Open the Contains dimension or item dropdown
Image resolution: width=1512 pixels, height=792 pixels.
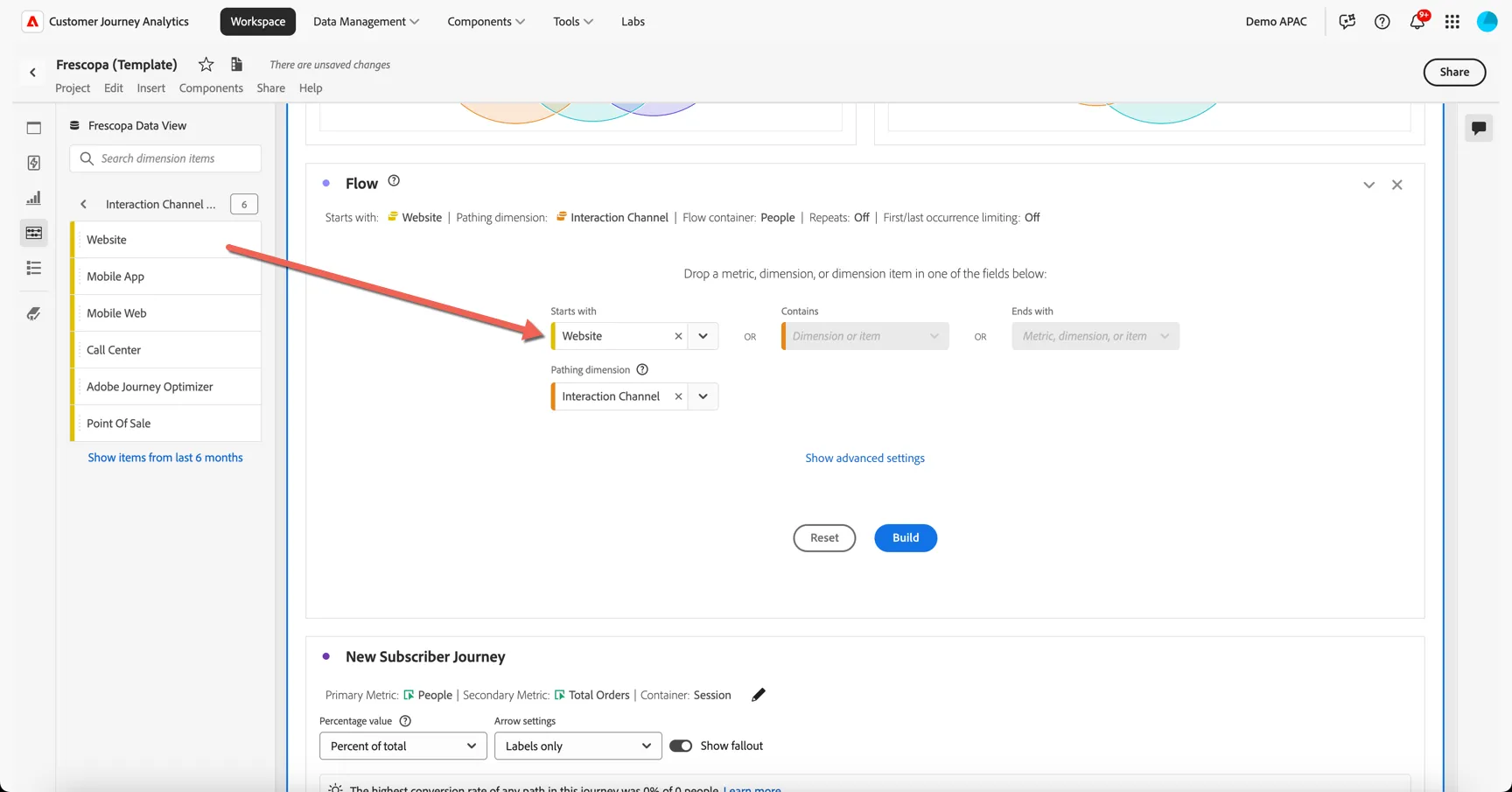pyautogui.click(x=865, y=336)
